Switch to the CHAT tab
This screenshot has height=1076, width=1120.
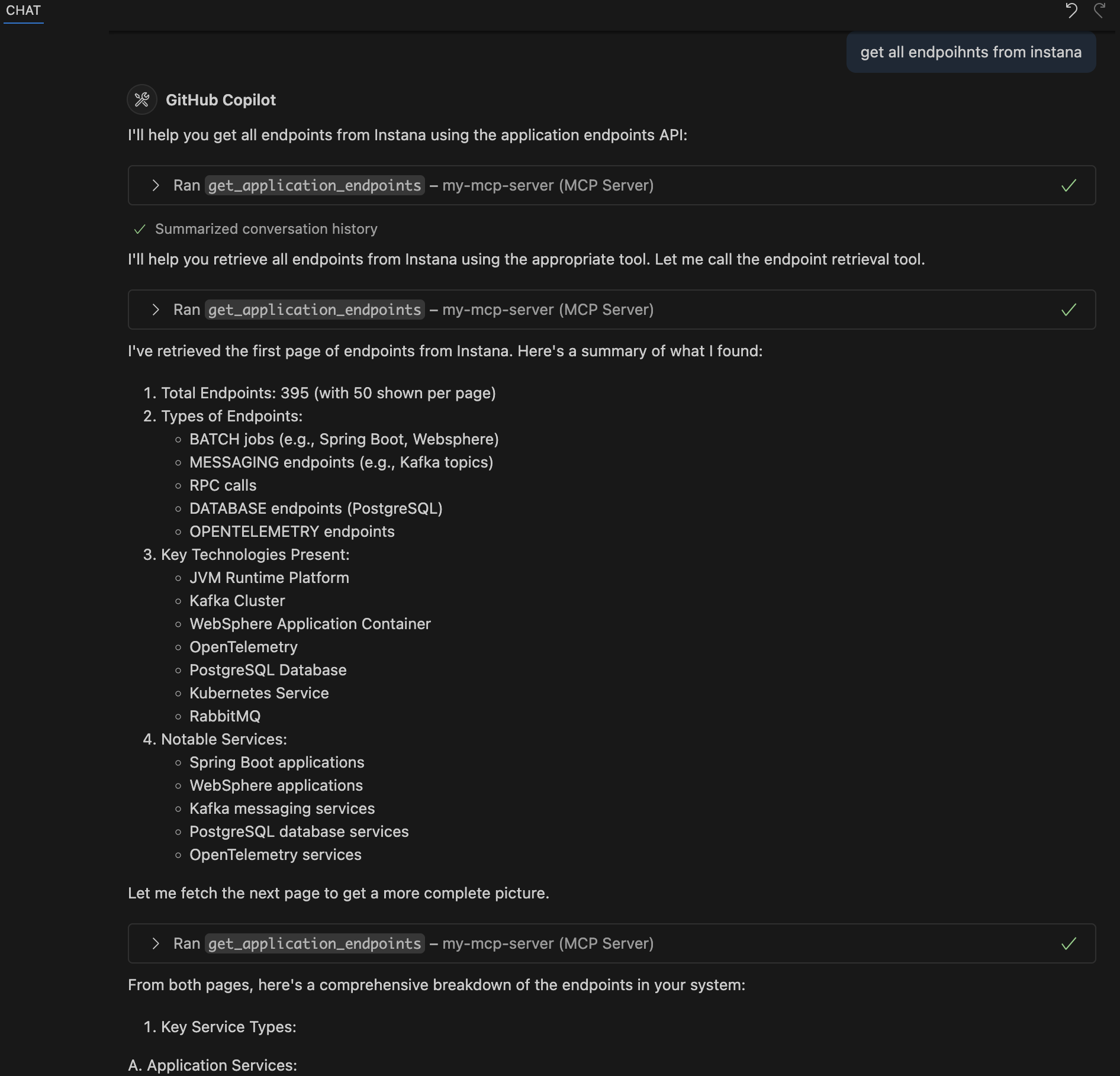(x=23, y=10)
